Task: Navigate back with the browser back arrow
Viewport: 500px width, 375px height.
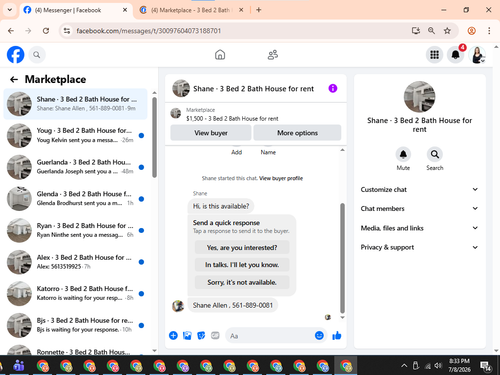Action: pos(11,31)
